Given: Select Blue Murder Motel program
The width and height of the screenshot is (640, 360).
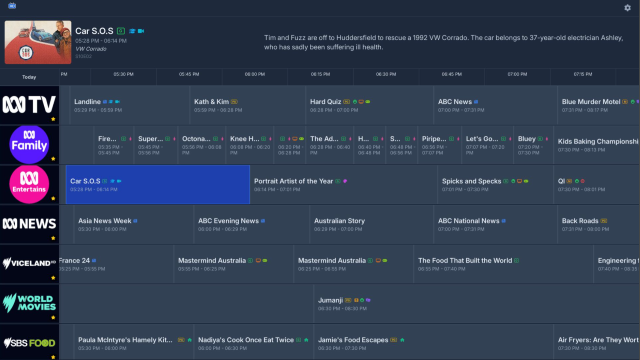Looking at the screenshot, I should (x=598, y=105).
